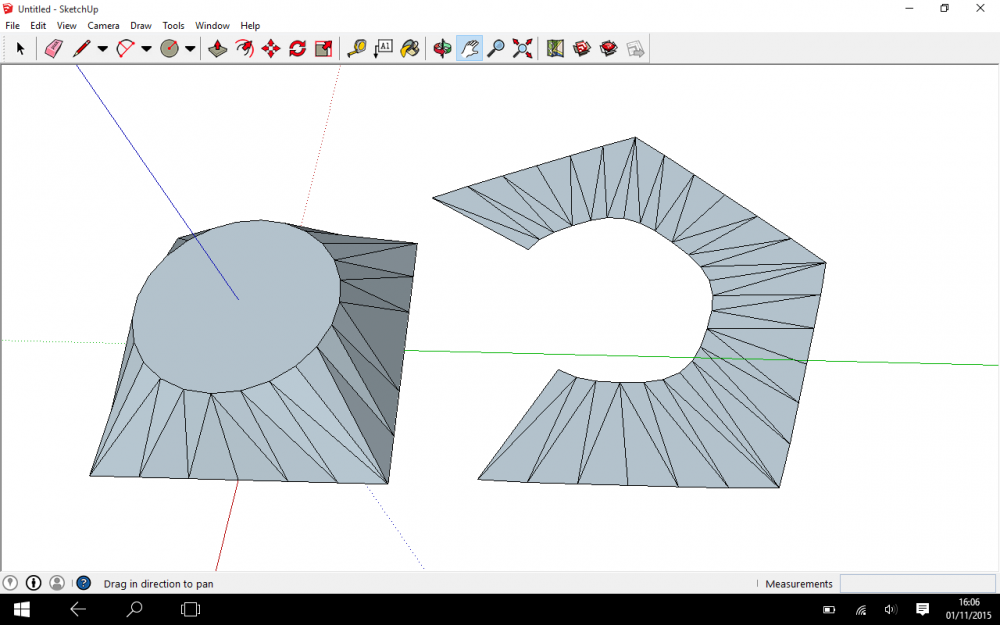The height and width of the screenshot is (625, 1000).
Task: Activate the Paint Bucket tool
Action: pyautogui.click(x=409, y=48)
